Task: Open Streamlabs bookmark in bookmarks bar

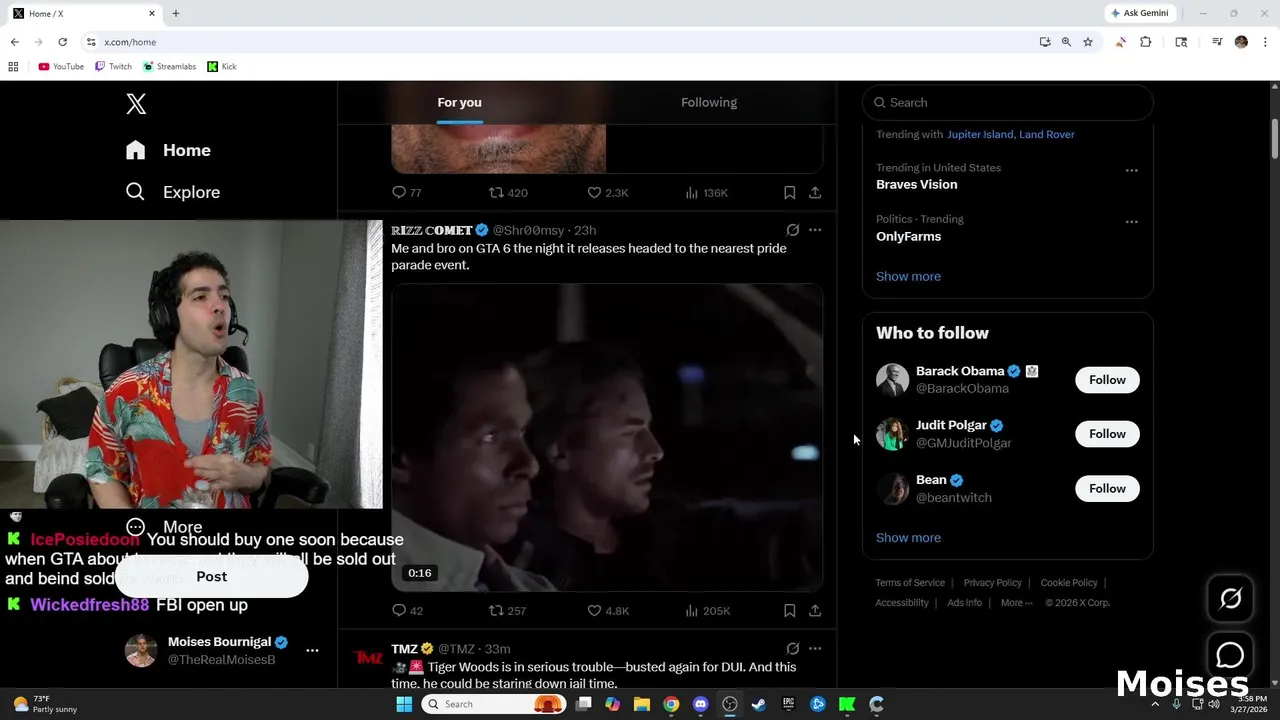Action: click(169, 66)
